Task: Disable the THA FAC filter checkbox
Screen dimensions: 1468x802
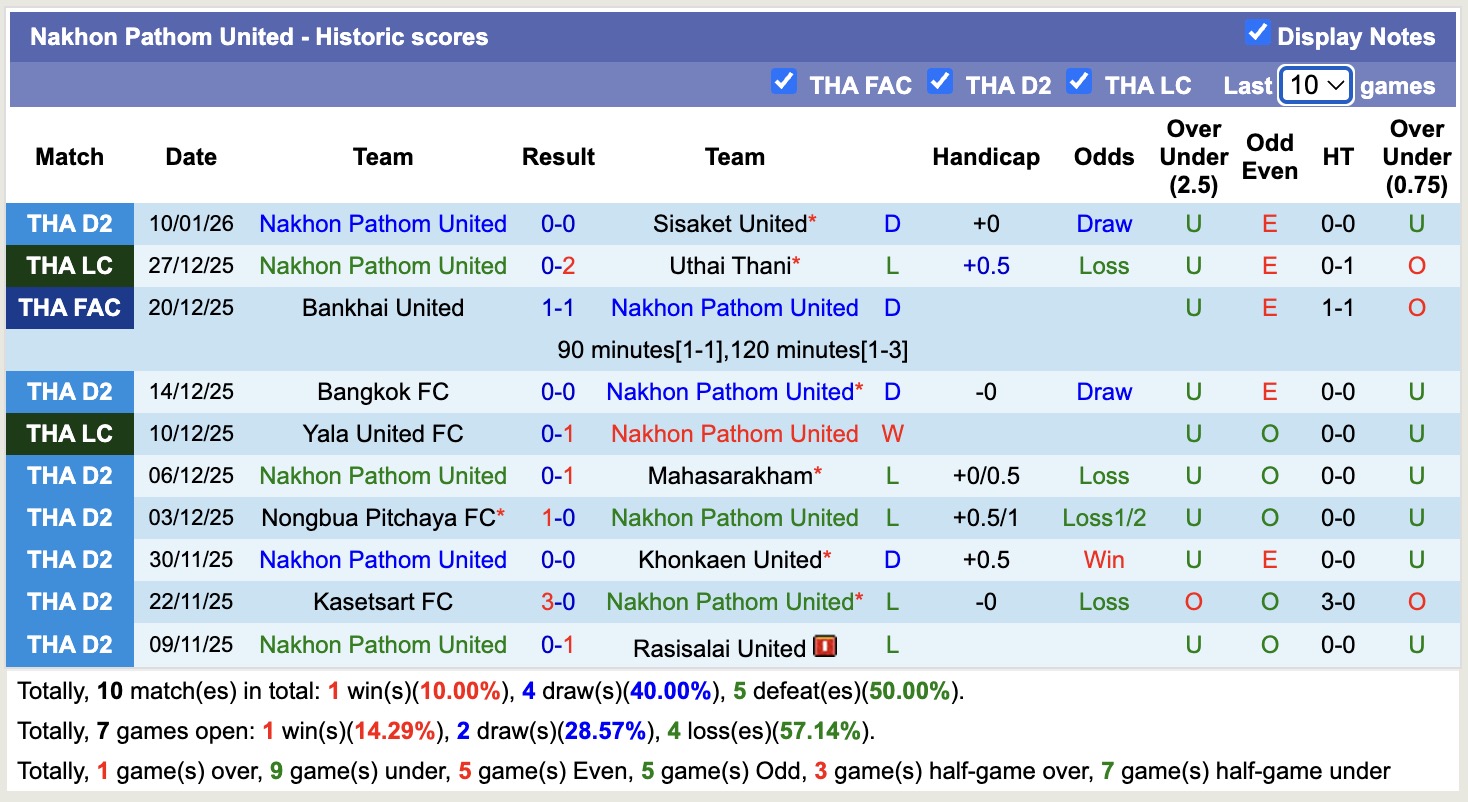Action: pyautogui.click(x=783, y=82)
